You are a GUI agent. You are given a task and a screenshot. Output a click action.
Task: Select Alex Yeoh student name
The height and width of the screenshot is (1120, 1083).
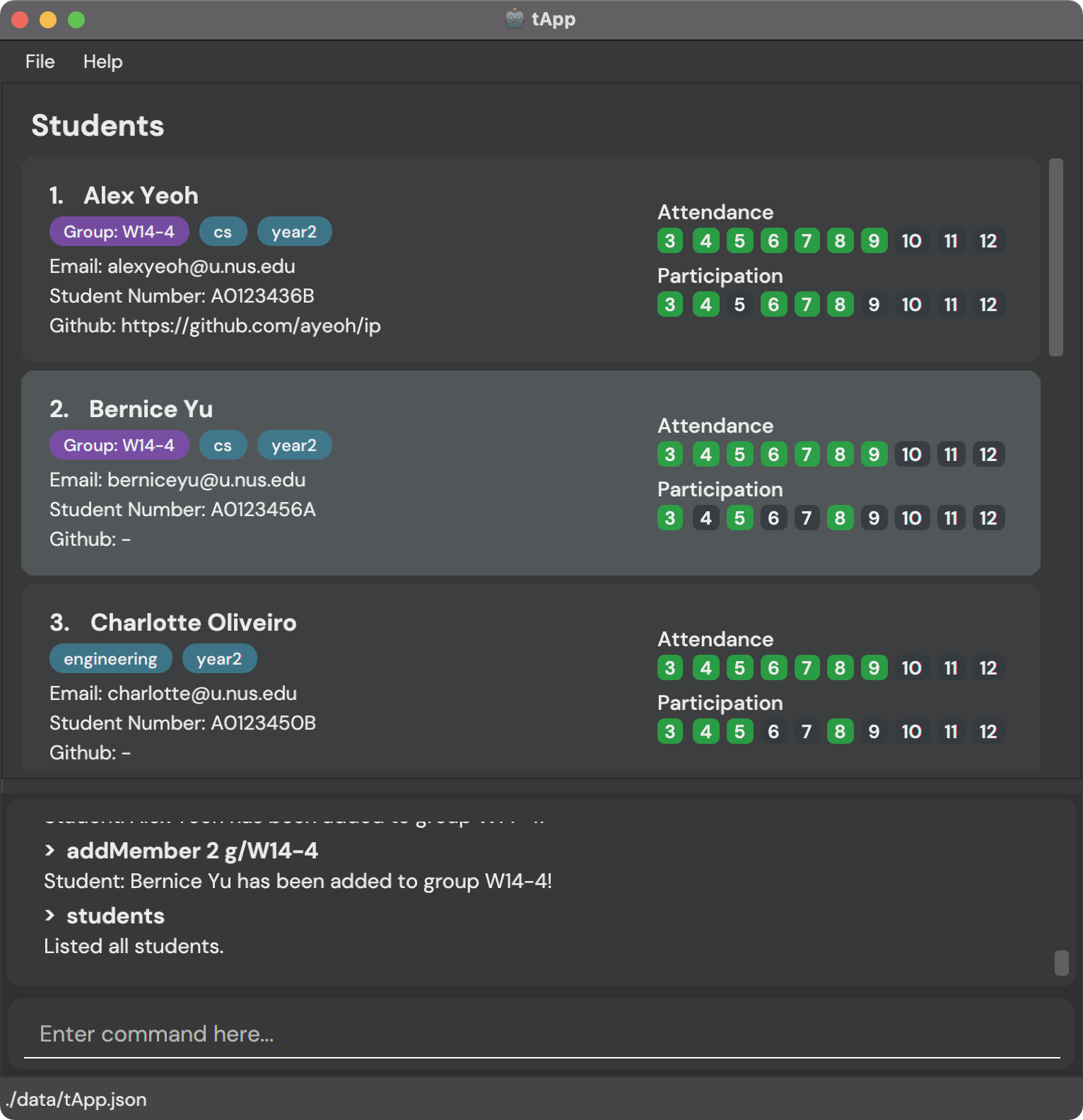[x=141, y=195]
